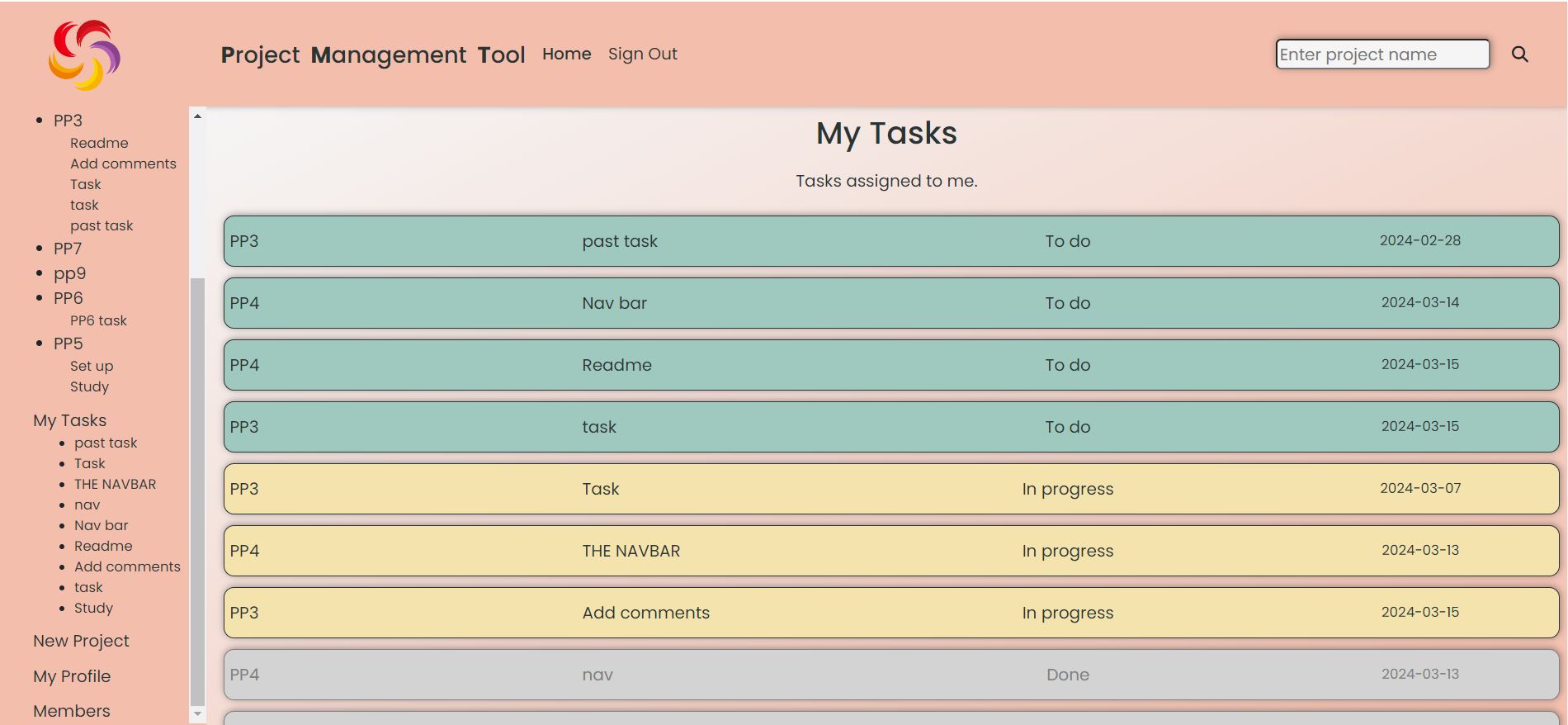
Task: Open PP3 project in sidebar
Action: pyautogui.click(x=68, y=121)
